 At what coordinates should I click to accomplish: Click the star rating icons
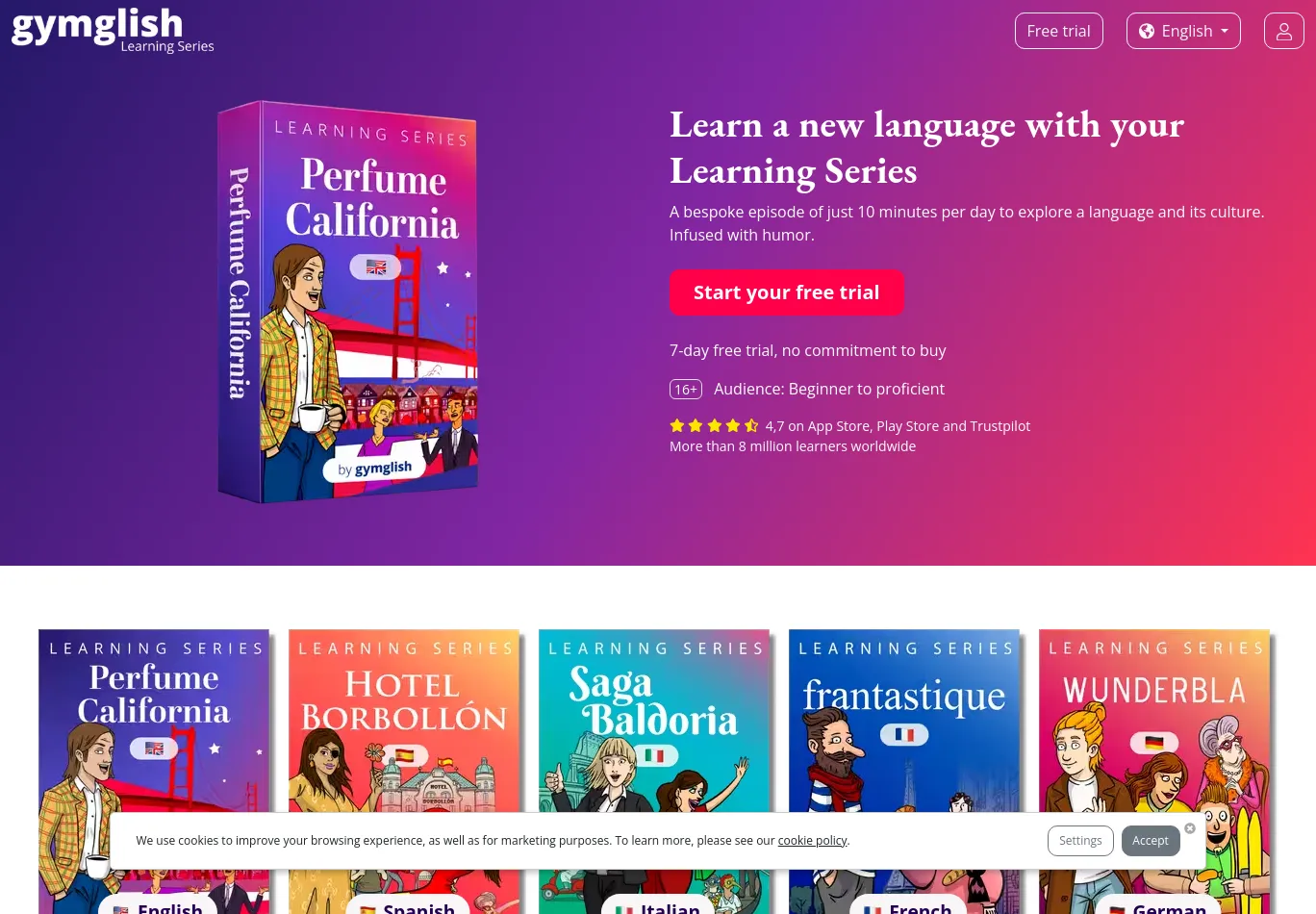715,425
